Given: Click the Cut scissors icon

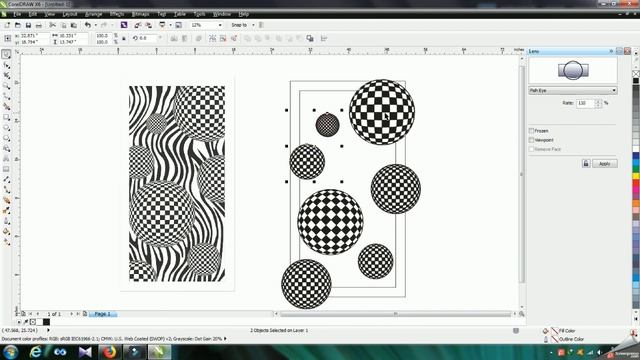Looking at the screenshot, I should (x=53, y=25).
